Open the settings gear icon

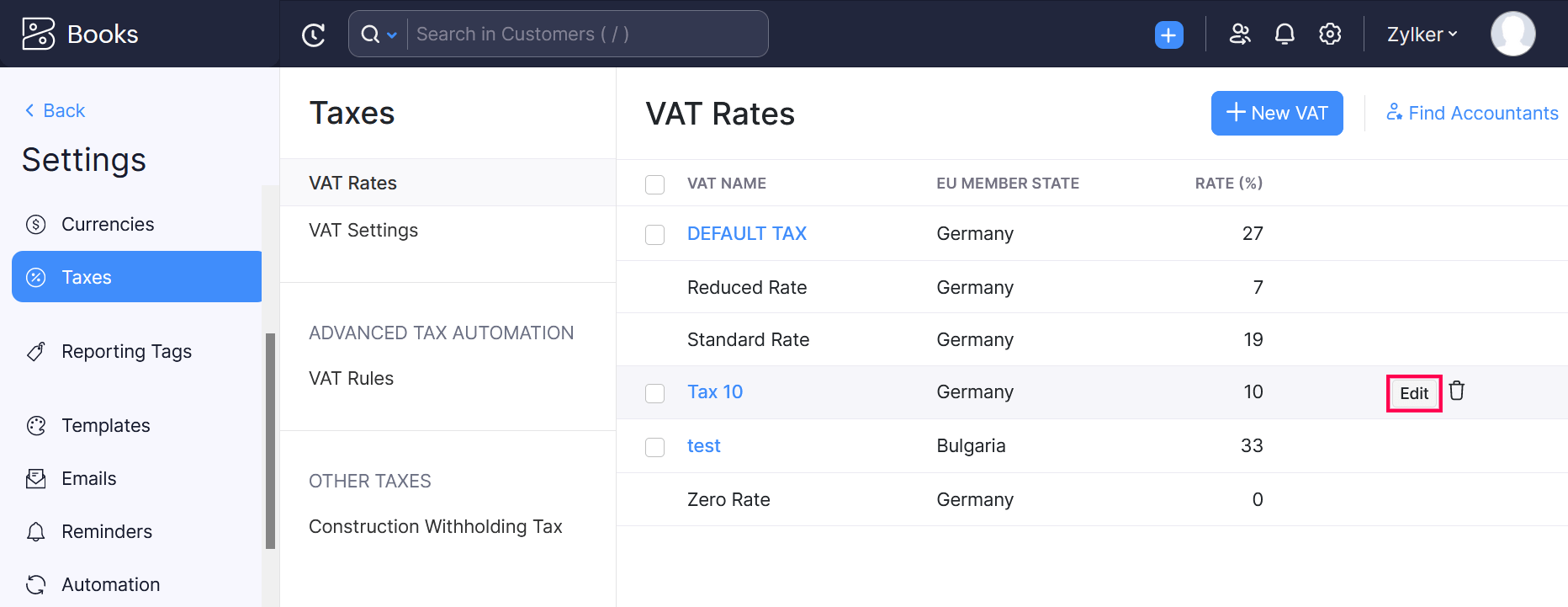[x=1330, y=35]
